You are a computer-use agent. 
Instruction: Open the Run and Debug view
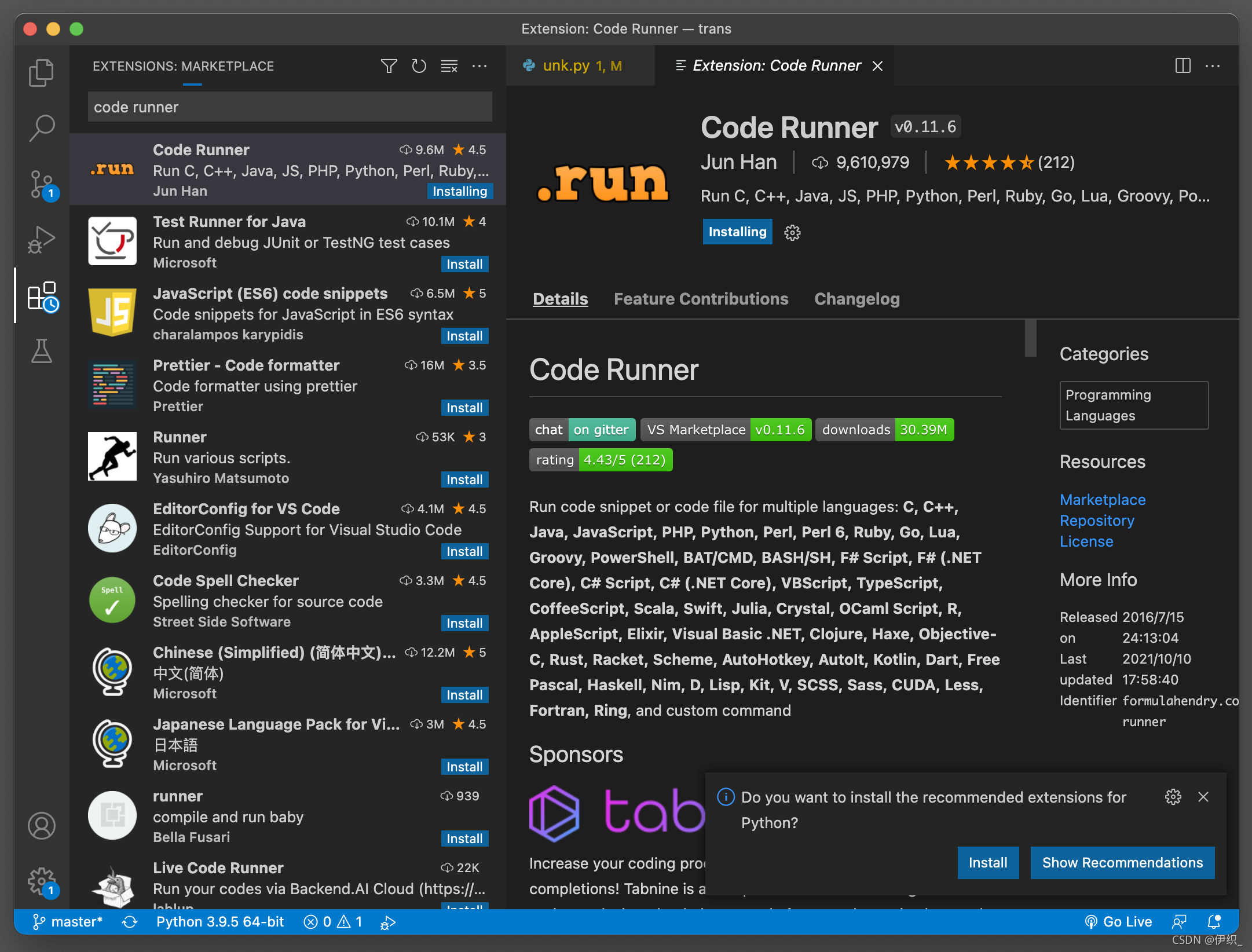pos(42,239)
